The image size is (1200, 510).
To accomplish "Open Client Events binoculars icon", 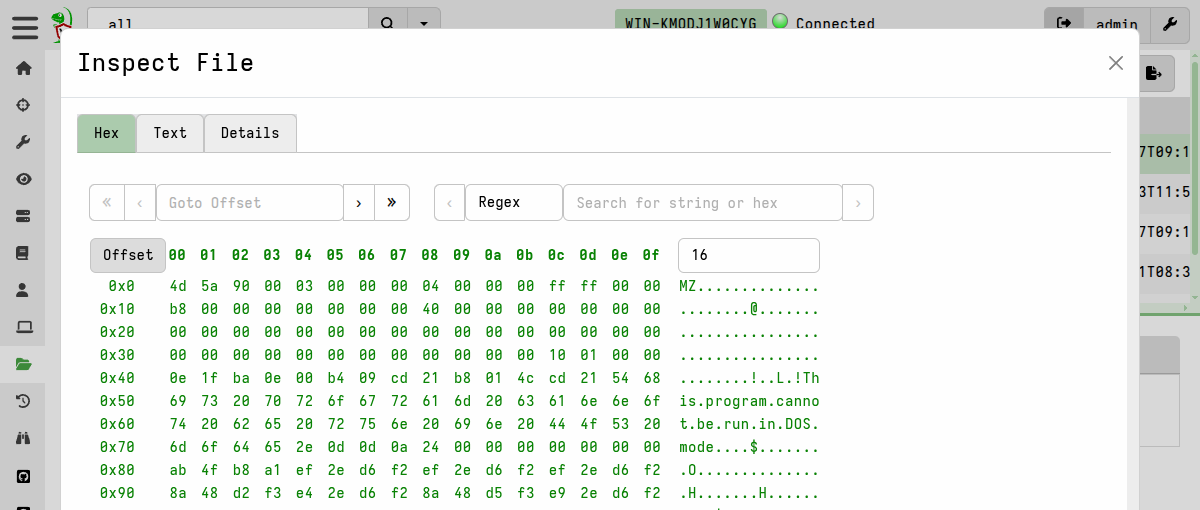I will click(24, 438).
